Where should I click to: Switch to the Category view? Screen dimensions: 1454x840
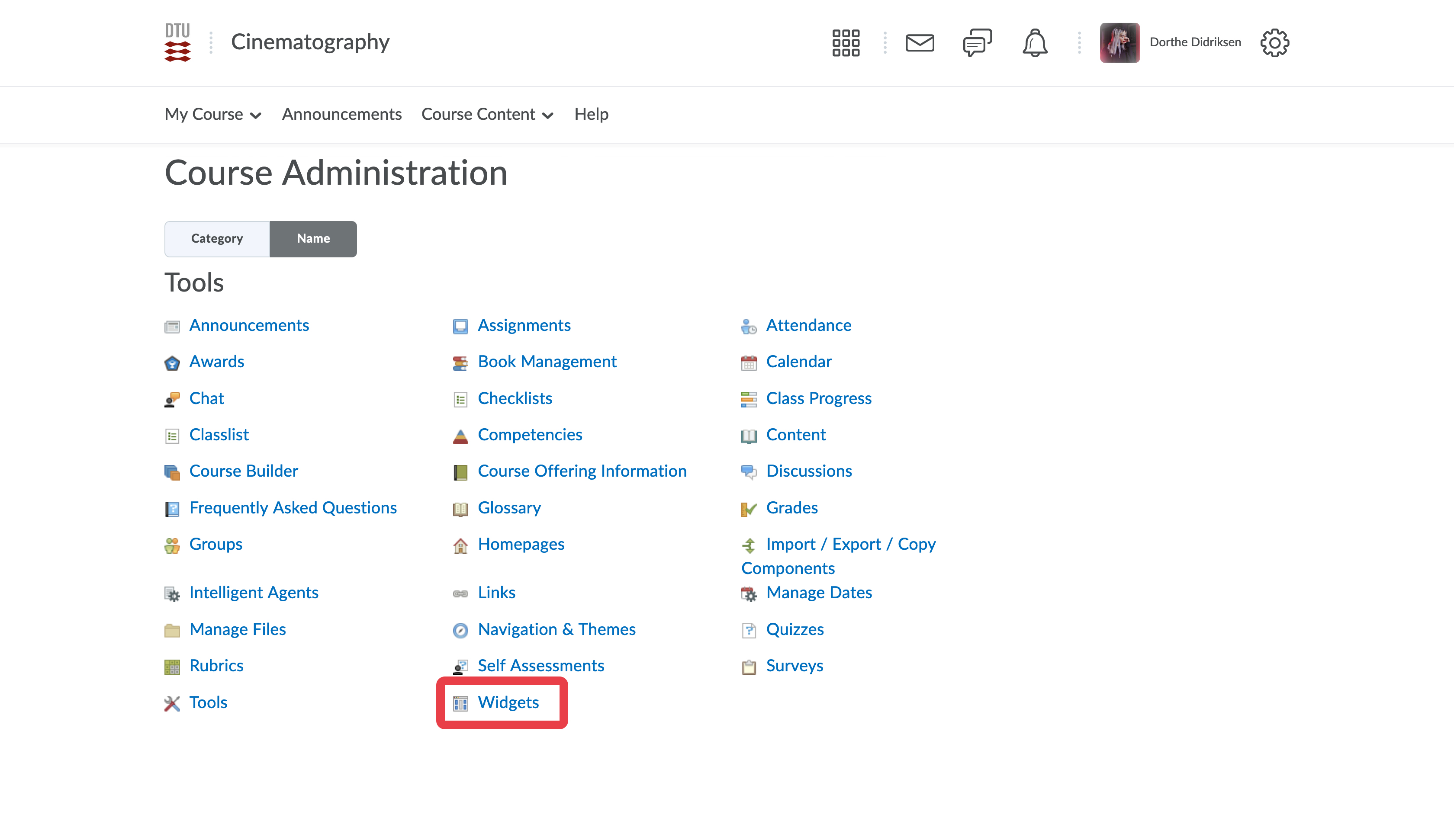click(217, 239)
